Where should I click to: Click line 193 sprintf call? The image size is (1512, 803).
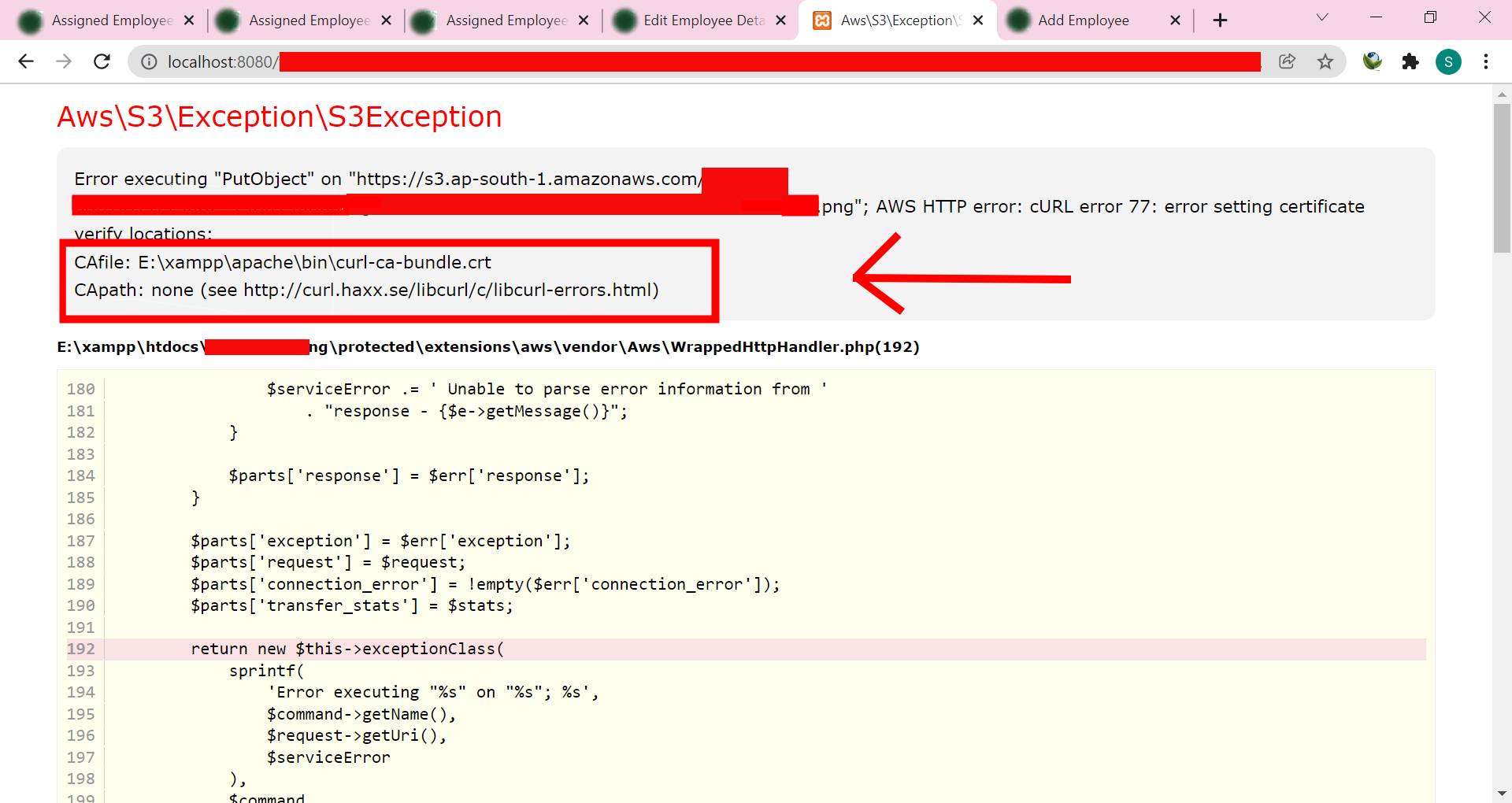tap(266, 671)
